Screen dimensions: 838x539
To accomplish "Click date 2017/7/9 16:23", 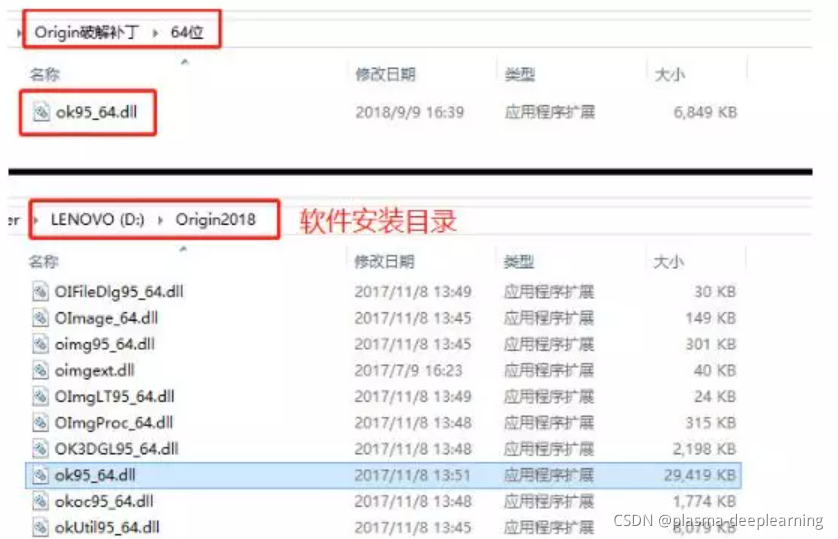I will coord(408,370).
